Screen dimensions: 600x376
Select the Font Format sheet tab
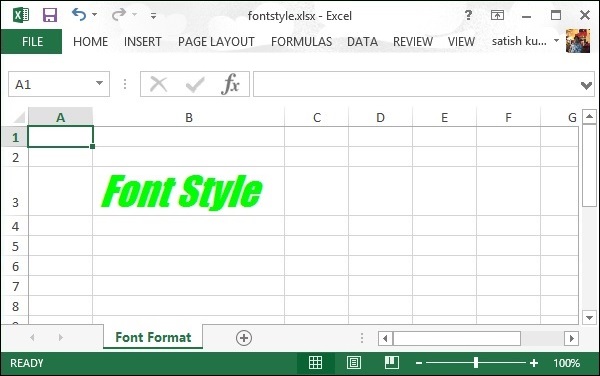point(153,337)
